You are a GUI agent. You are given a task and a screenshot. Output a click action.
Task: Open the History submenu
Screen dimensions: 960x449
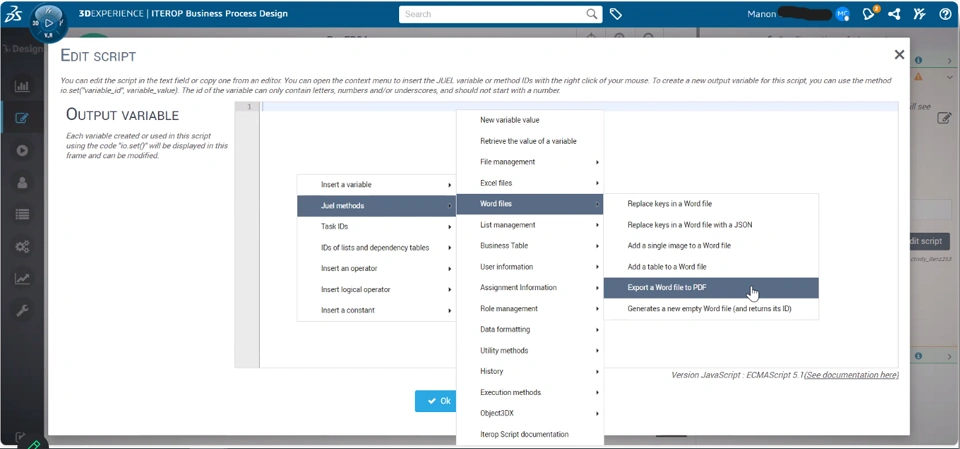coord(530,371)
